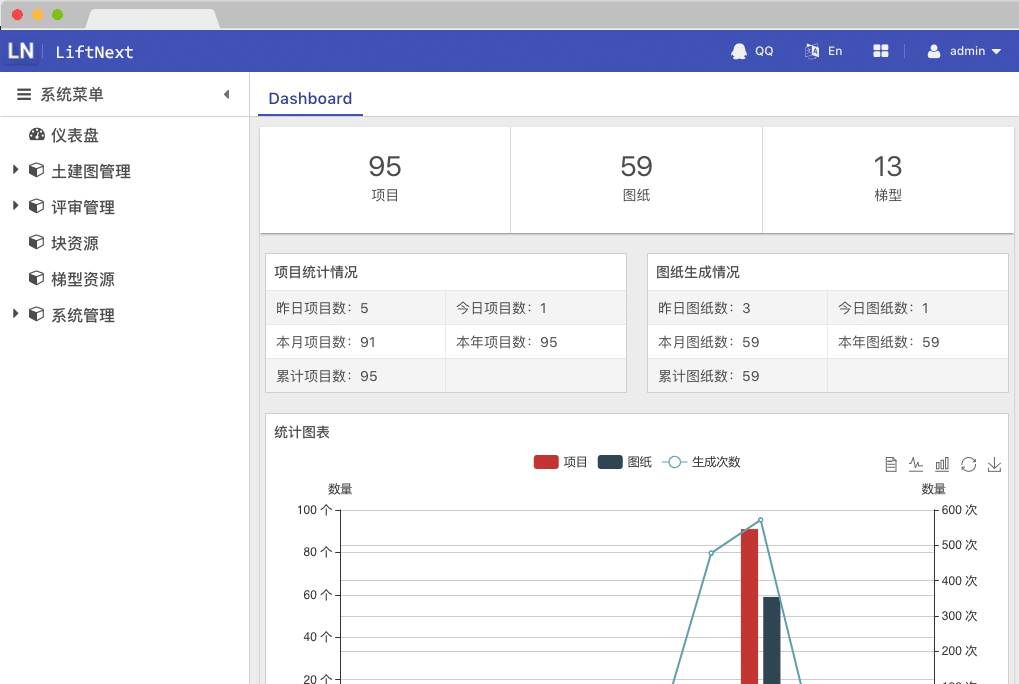The image size is (1019, 684).
Task: Select the 系统管理 menu entry
Action: pos(83,315)
